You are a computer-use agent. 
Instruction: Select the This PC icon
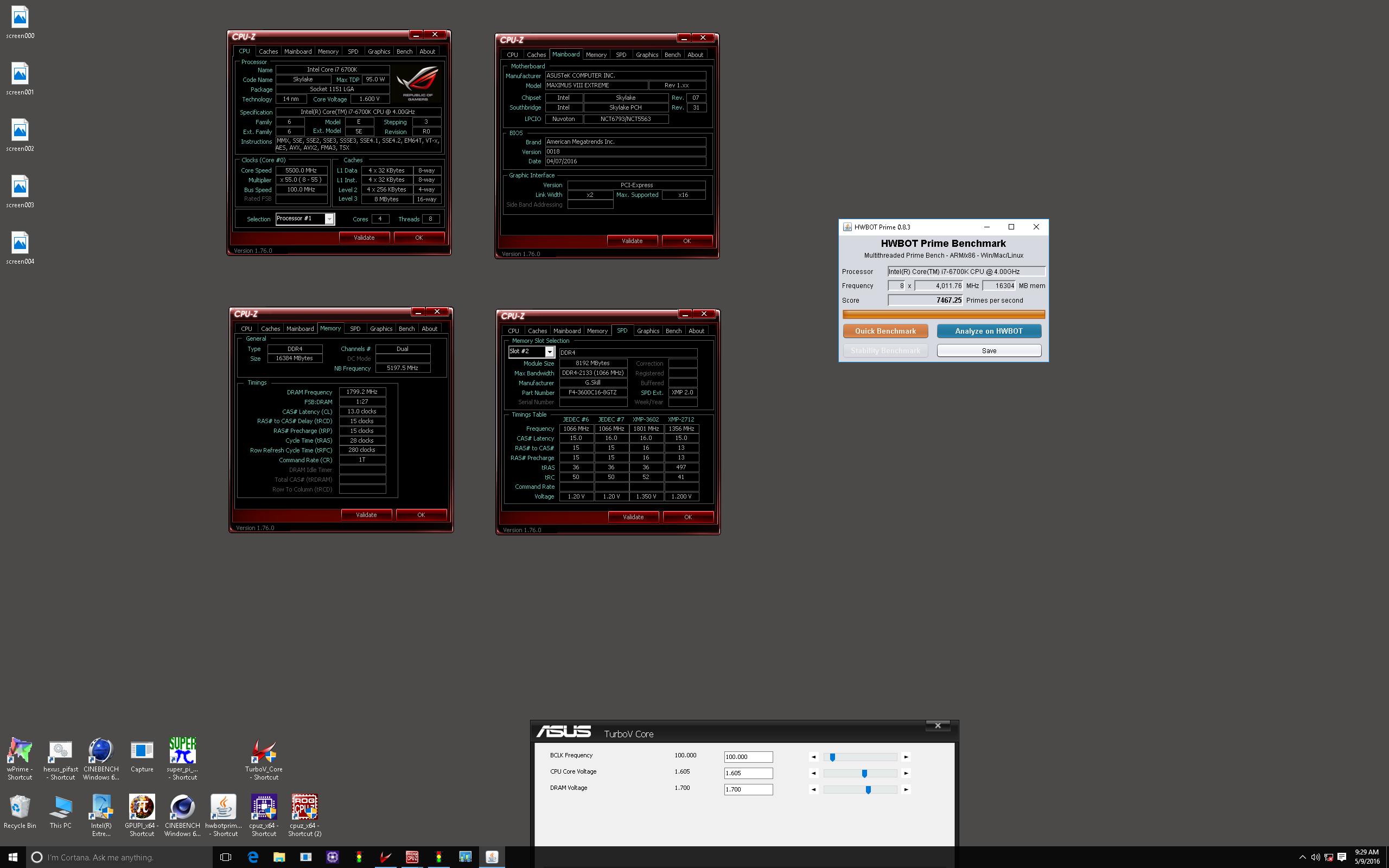tap(61, 811)
